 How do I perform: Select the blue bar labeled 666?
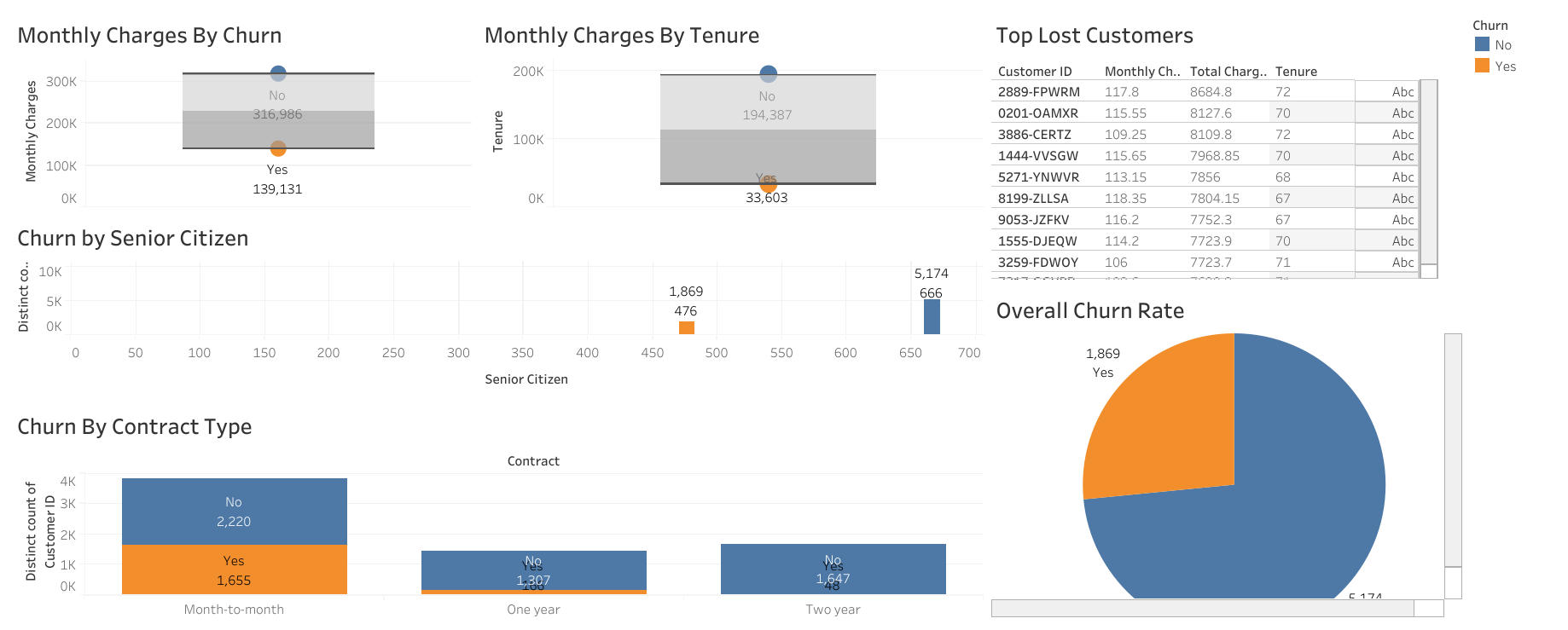(932, 316)
